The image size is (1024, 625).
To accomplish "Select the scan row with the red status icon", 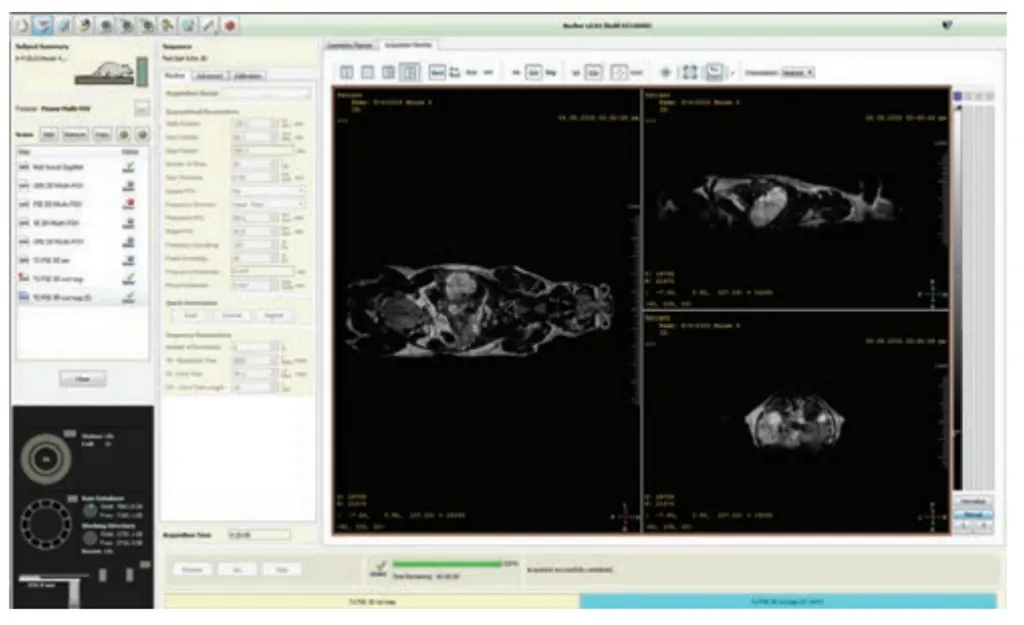I will click(82, 204).
